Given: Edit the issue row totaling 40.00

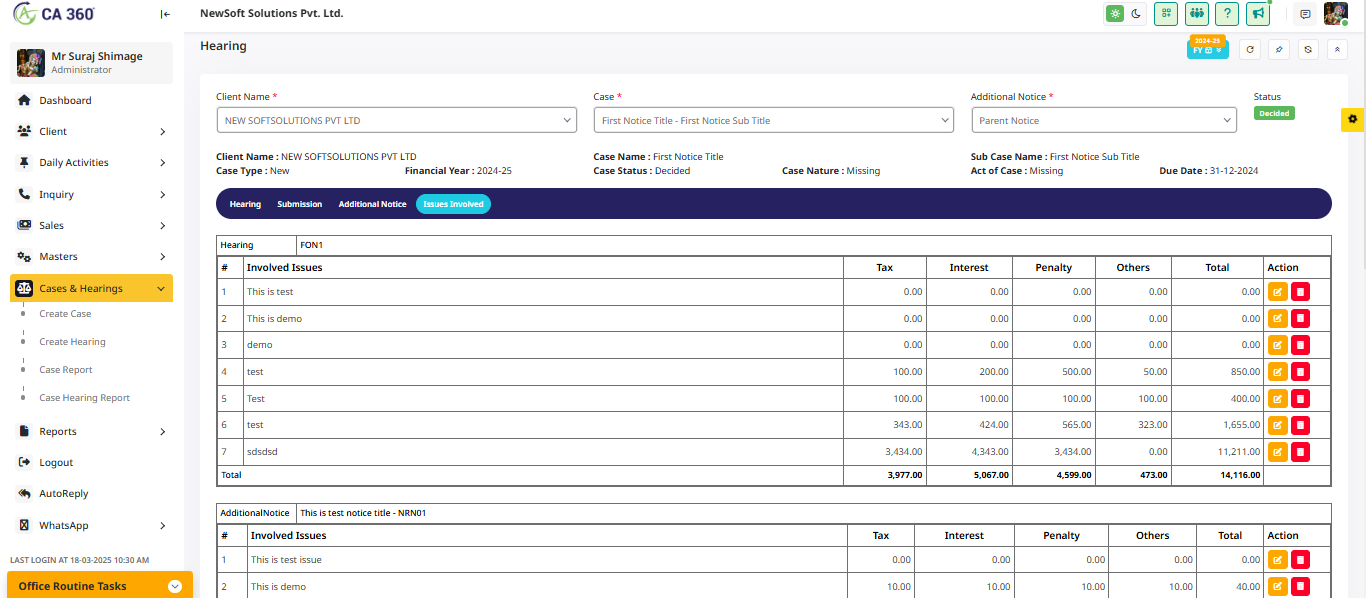Looking at the screenshot, I should 1277,587.
